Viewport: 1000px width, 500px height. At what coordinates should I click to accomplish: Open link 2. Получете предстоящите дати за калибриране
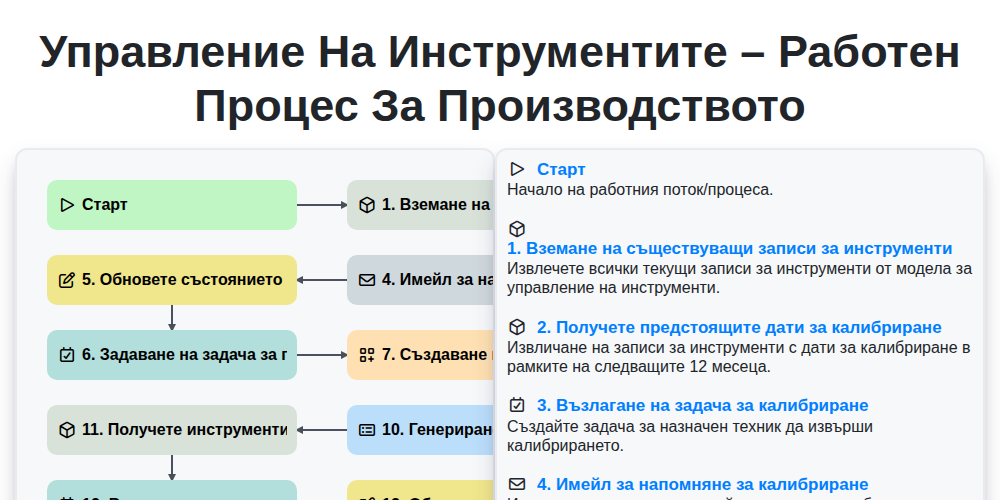(739, 328)
